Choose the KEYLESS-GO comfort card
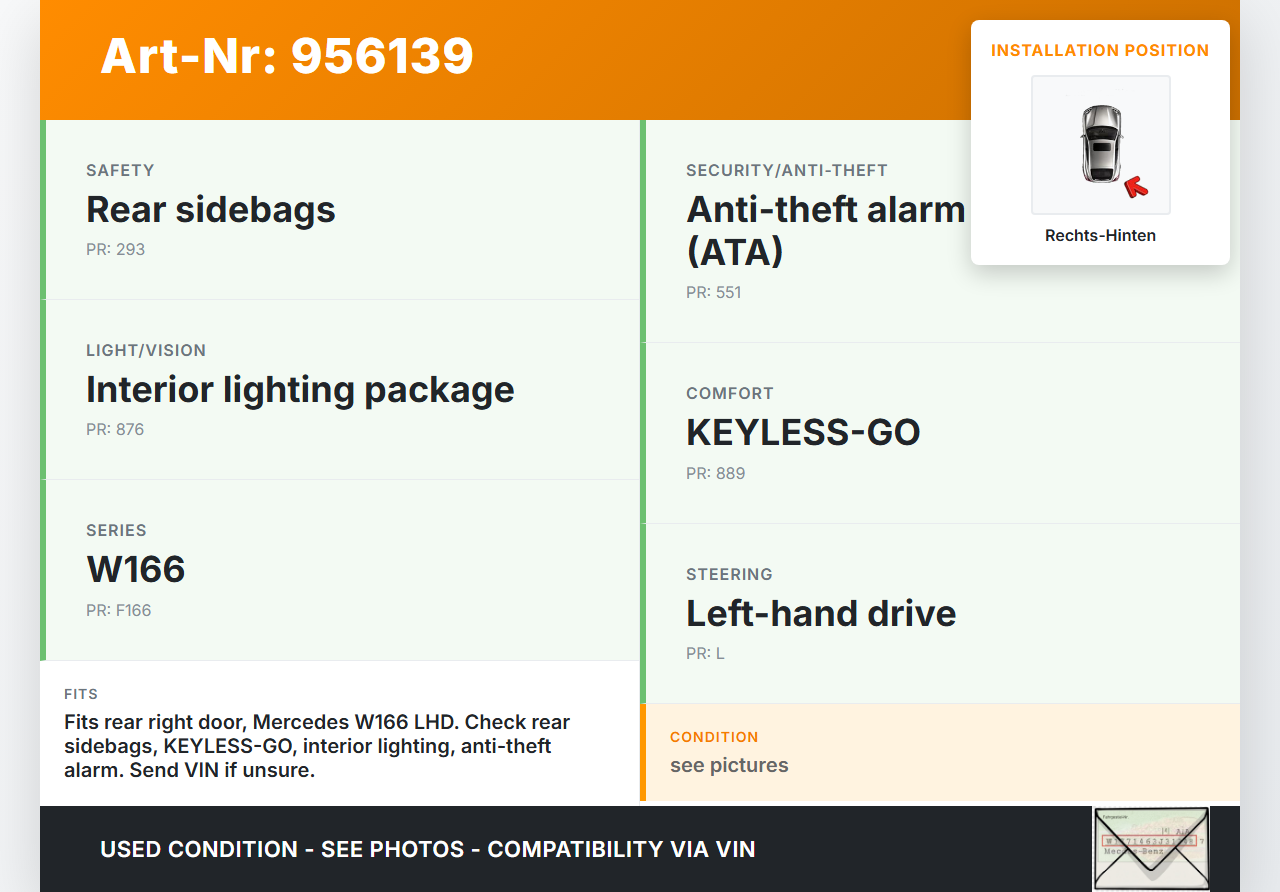The image size is (1280, 892). click(940, 433)
